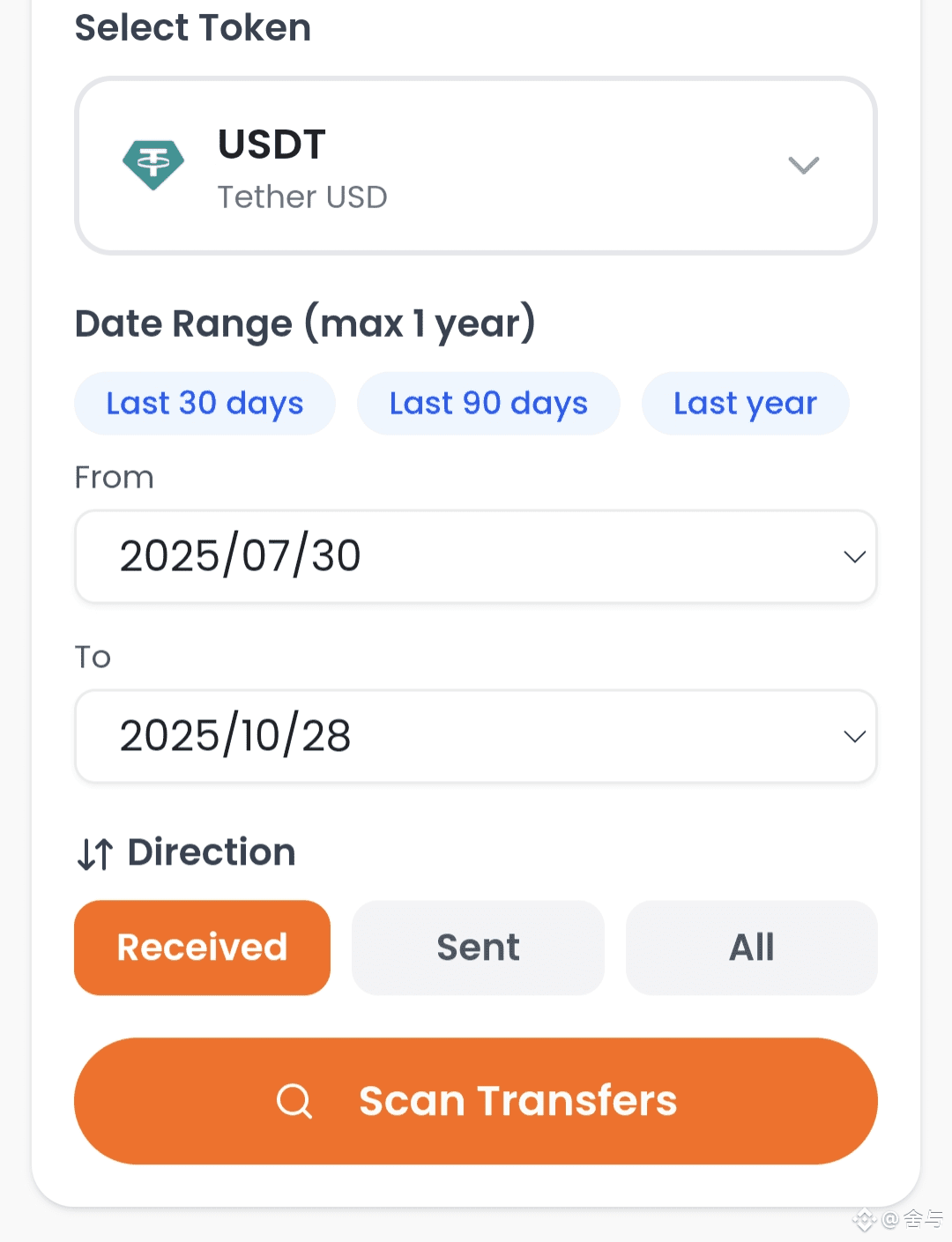952x1242 pixels.
Task: Click the green Tether logo icon
Action: coord(153,165)
